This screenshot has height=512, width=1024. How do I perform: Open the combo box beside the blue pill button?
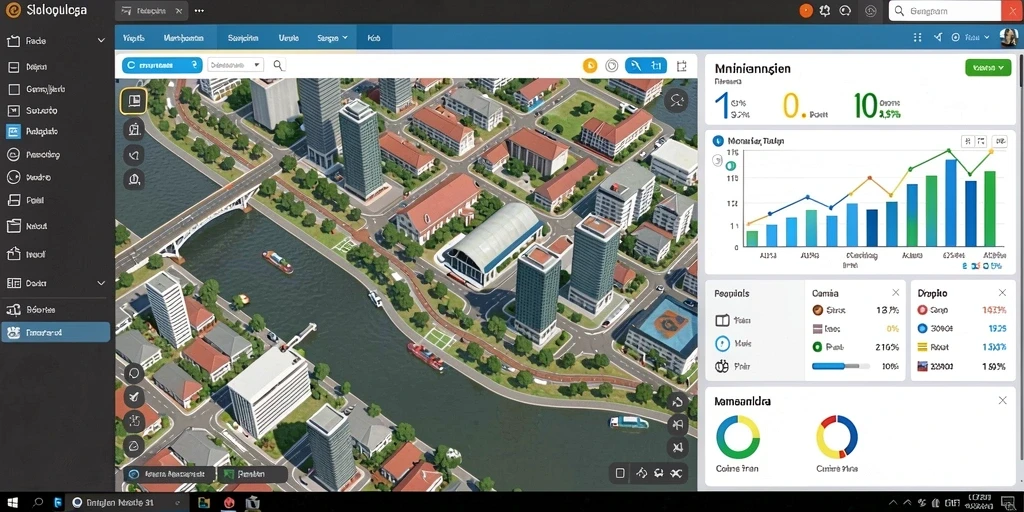235,65
